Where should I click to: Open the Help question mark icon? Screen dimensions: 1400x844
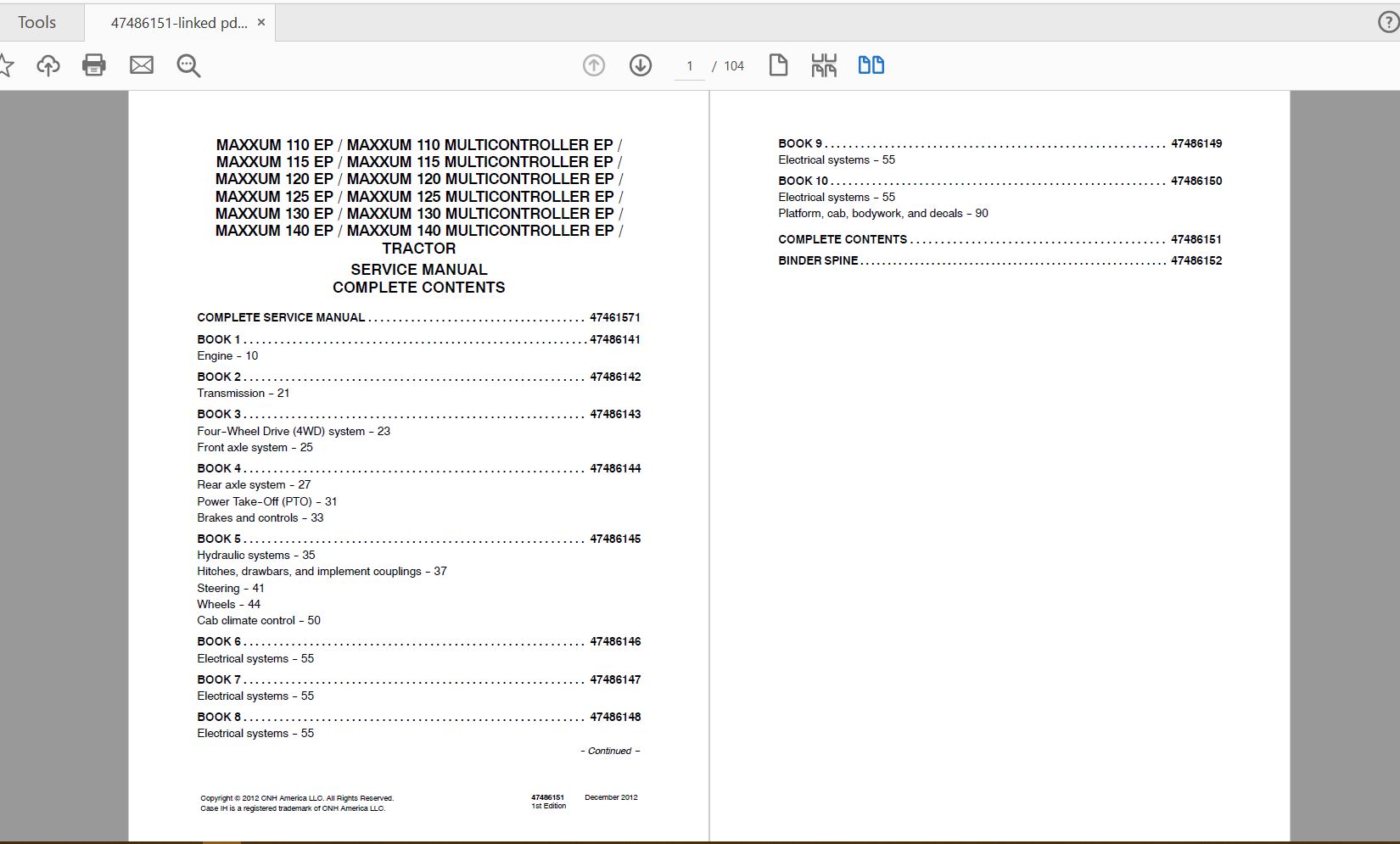(1388, 23)
